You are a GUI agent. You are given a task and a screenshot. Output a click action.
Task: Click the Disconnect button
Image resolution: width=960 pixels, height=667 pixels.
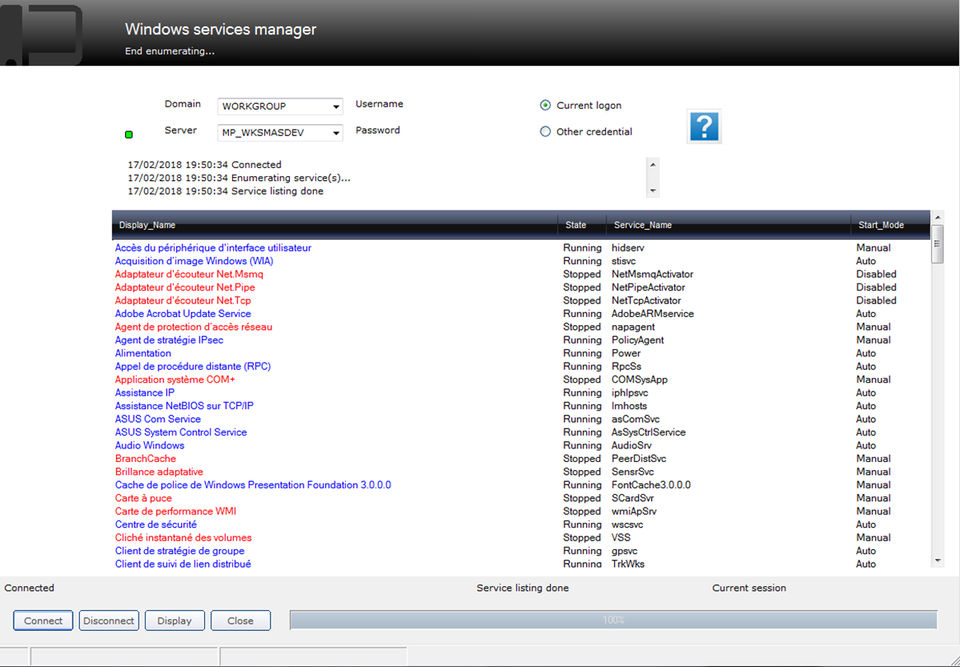pos(108,620)
